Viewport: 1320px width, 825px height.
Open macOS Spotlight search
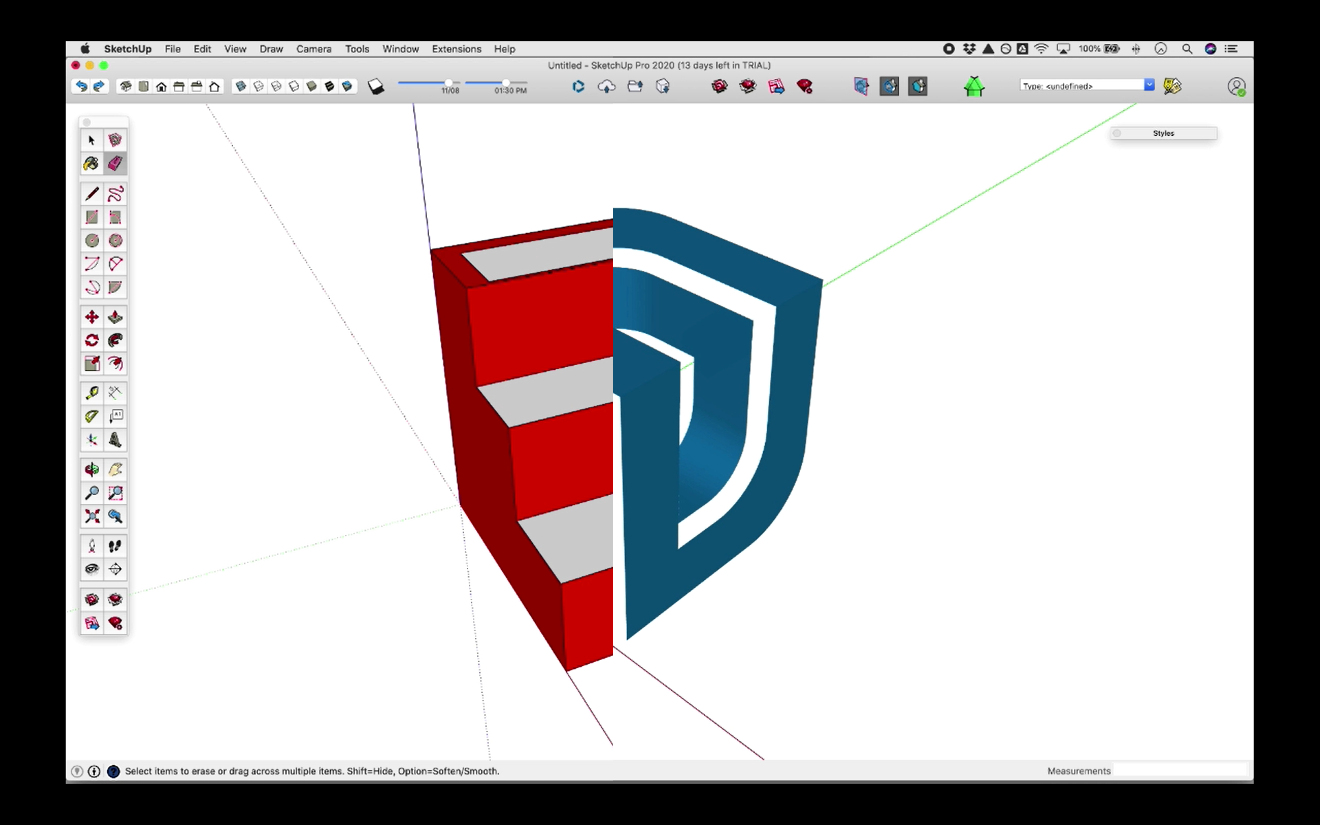point(1187,49)
